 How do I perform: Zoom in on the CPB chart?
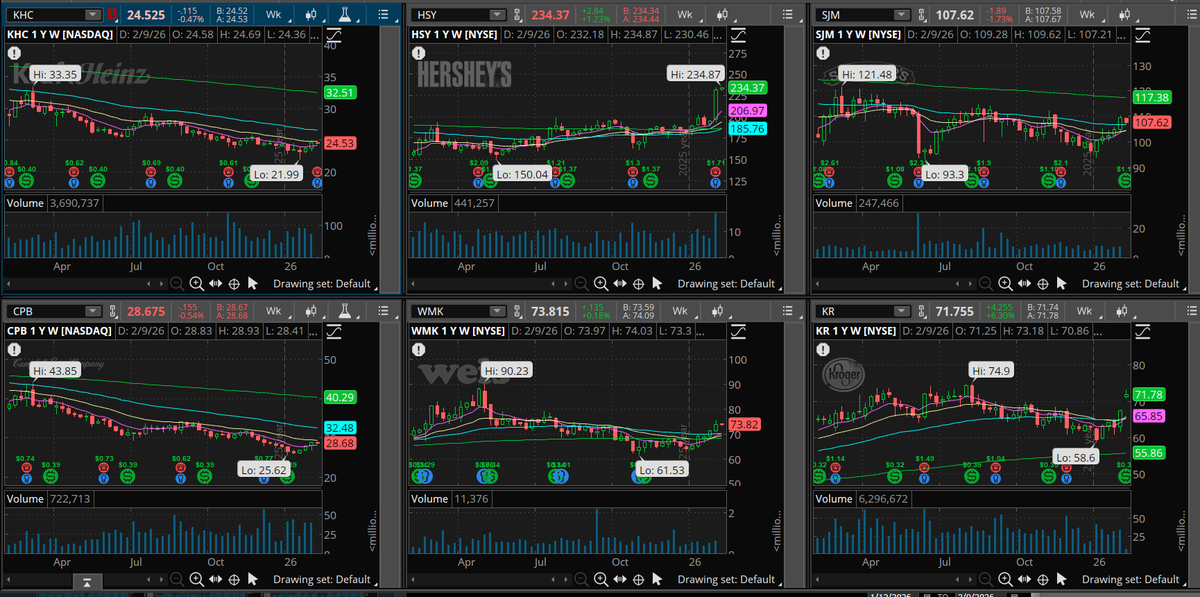point(197,579)
